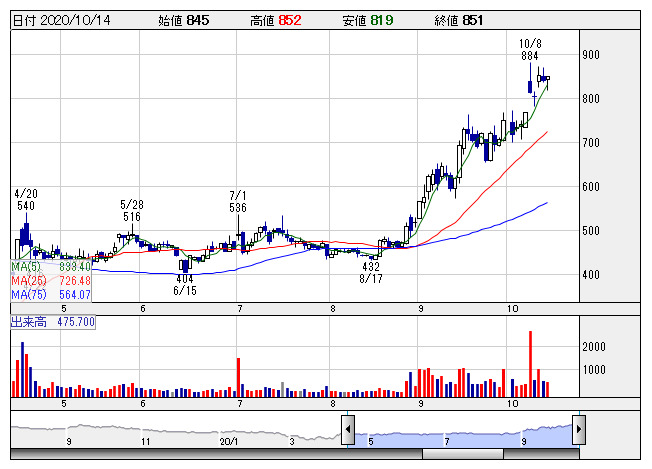Click the left range handle with left arrow
The width and height of the screenshot is (652, 469).
(347, 430)
